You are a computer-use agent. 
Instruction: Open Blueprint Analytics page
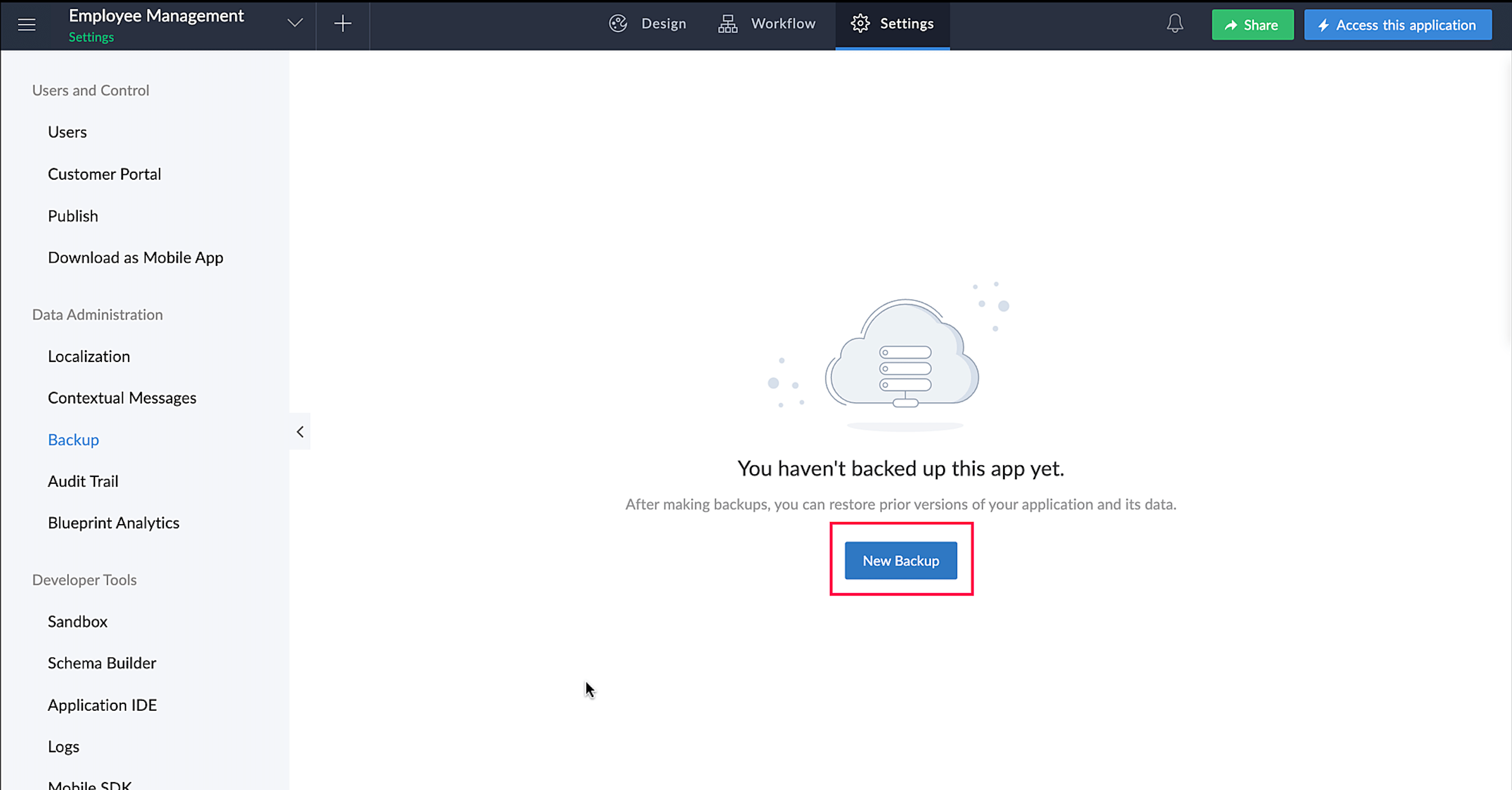(113, 523)
